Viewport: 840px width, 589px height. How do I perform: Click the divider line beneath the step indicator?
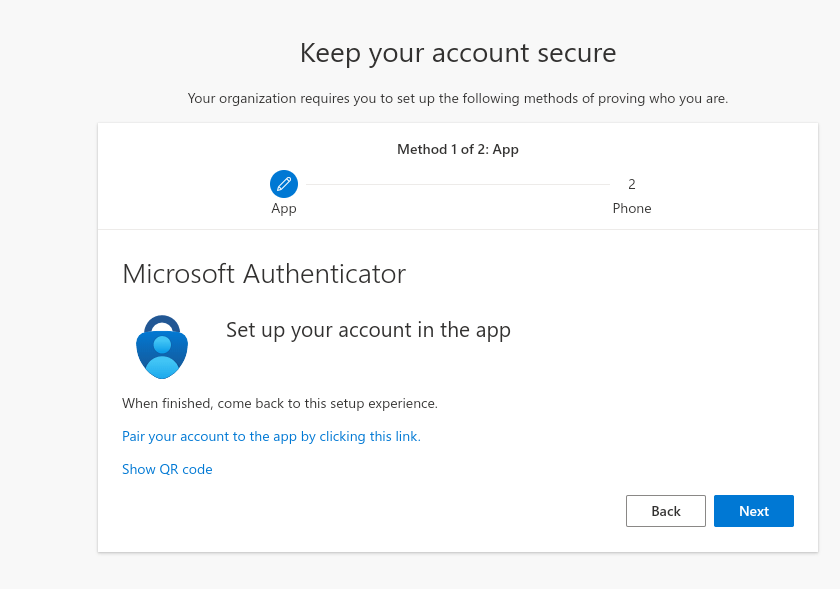pyautogui.click(x=458, y=230)
